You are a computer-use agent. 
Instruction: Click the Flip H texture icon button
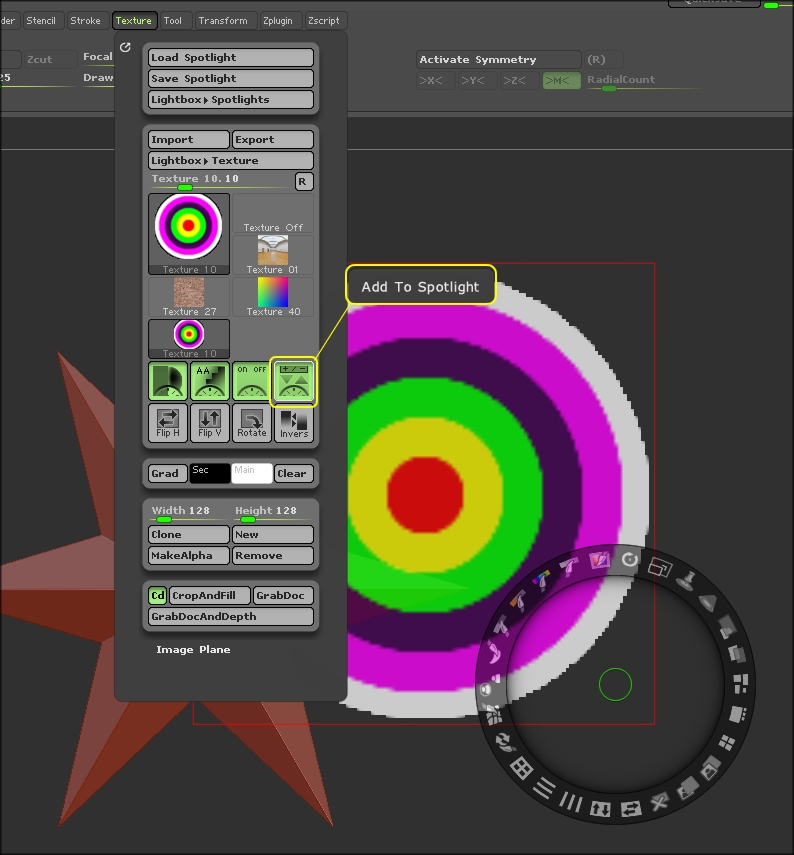coord(168,423)
